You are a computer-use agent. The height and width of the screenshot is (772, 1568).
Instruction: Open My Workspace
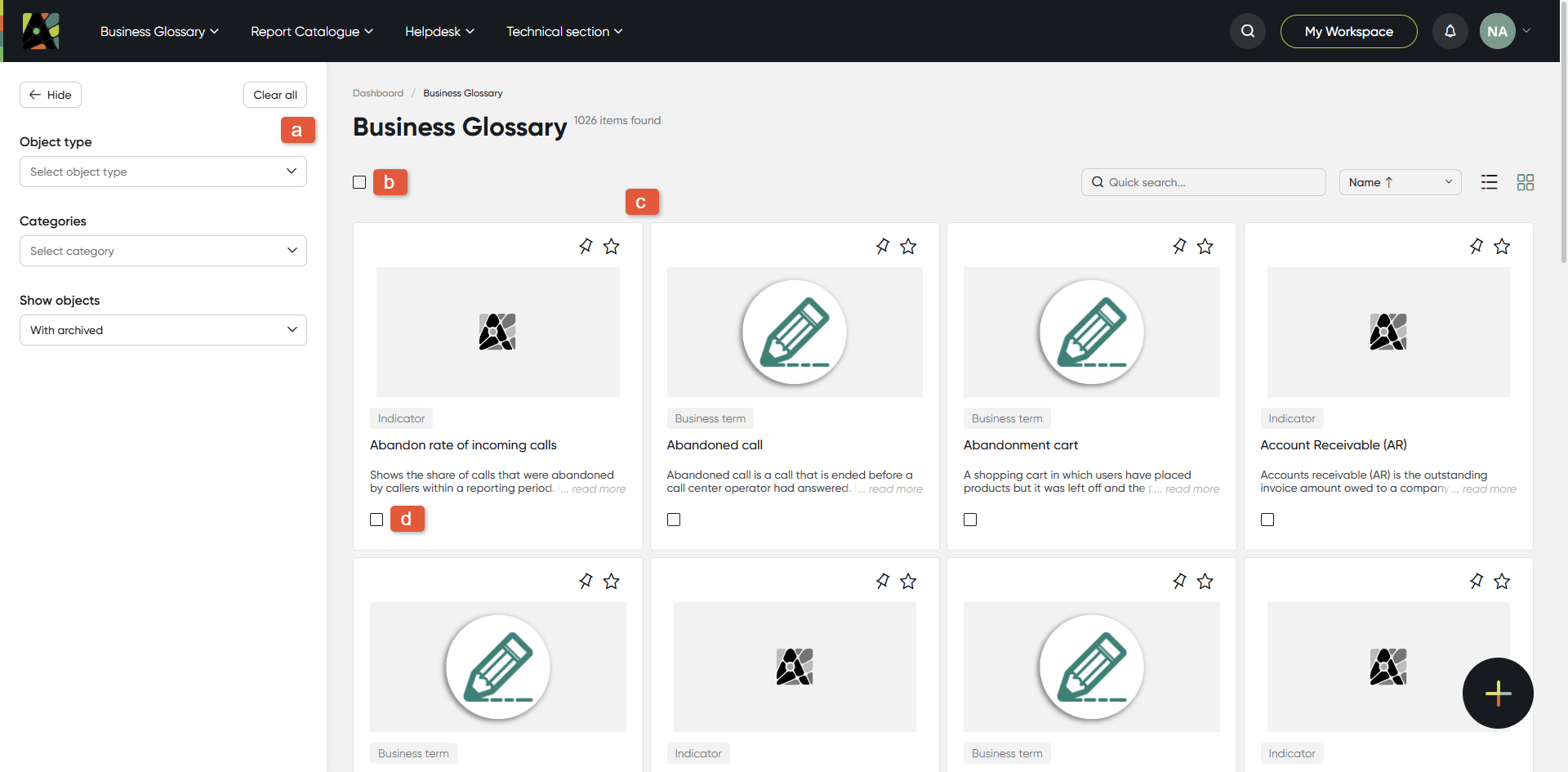click(1348, 31)
